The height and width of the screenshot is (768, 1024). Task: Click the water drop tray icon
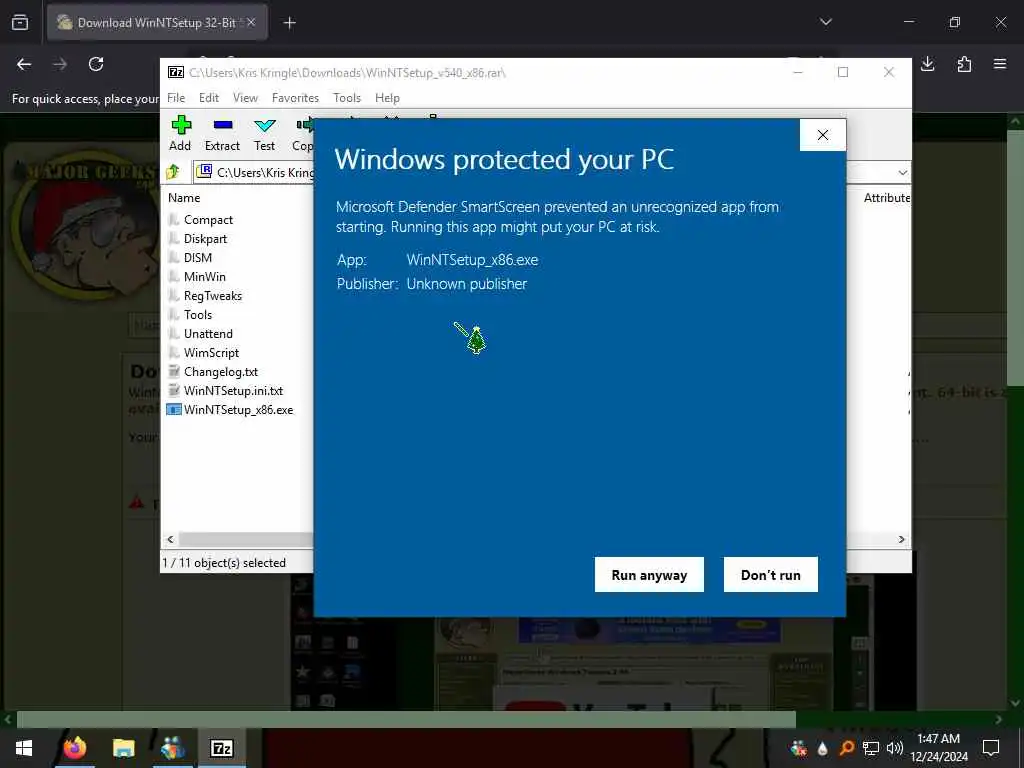click(822, 748)
